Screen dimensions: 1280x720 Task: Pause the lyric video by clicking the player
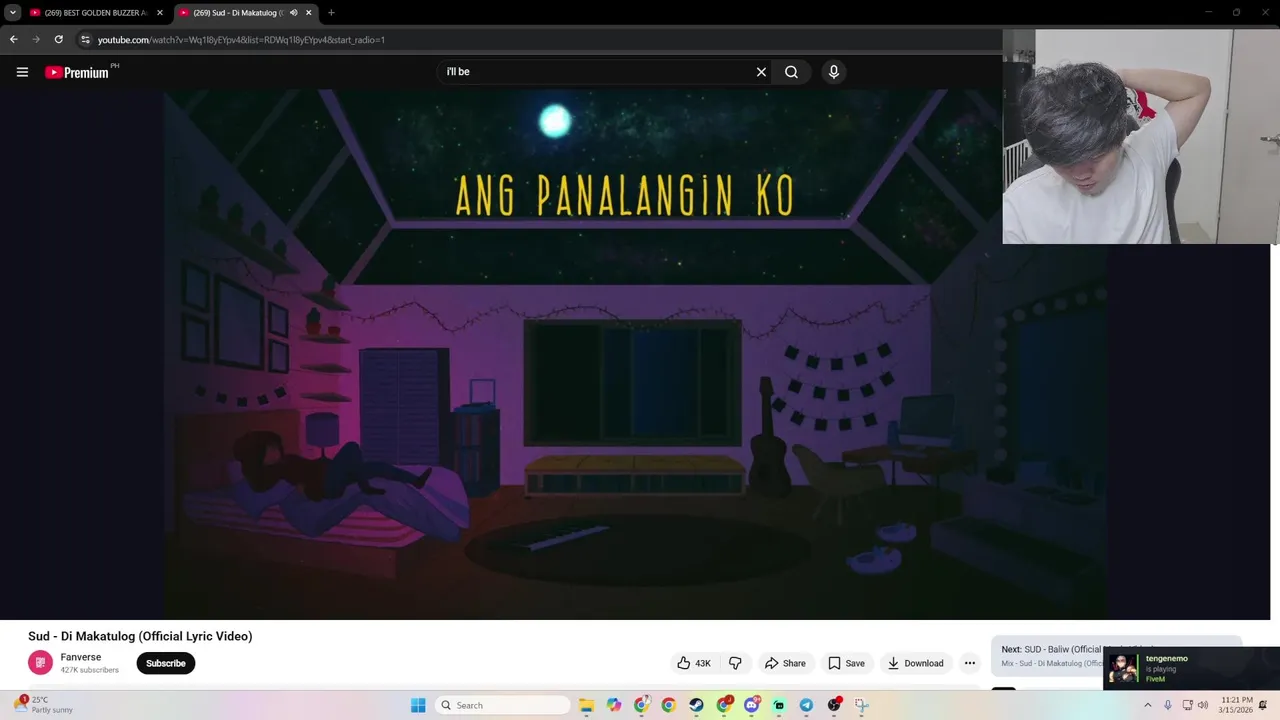click(x=635, y=354)
